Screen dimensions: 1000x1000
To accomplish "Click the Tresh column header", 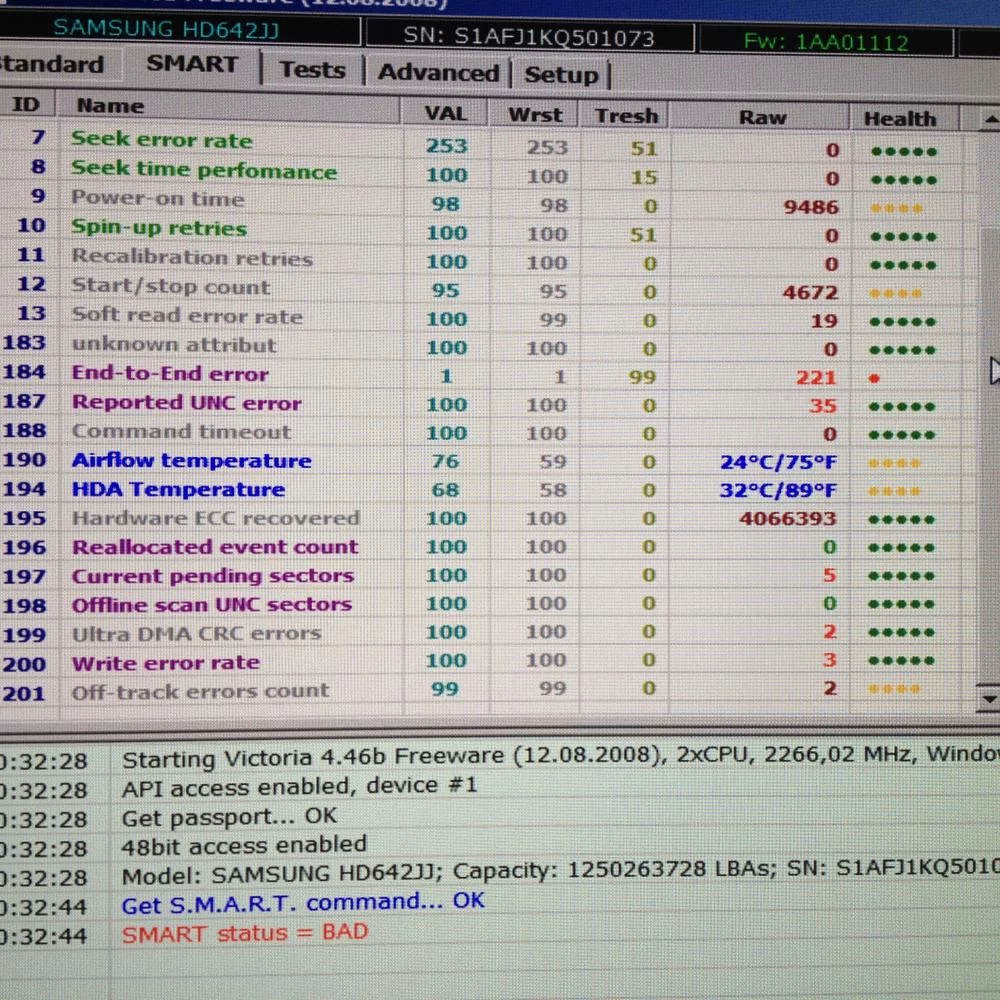I will point(625,116).
